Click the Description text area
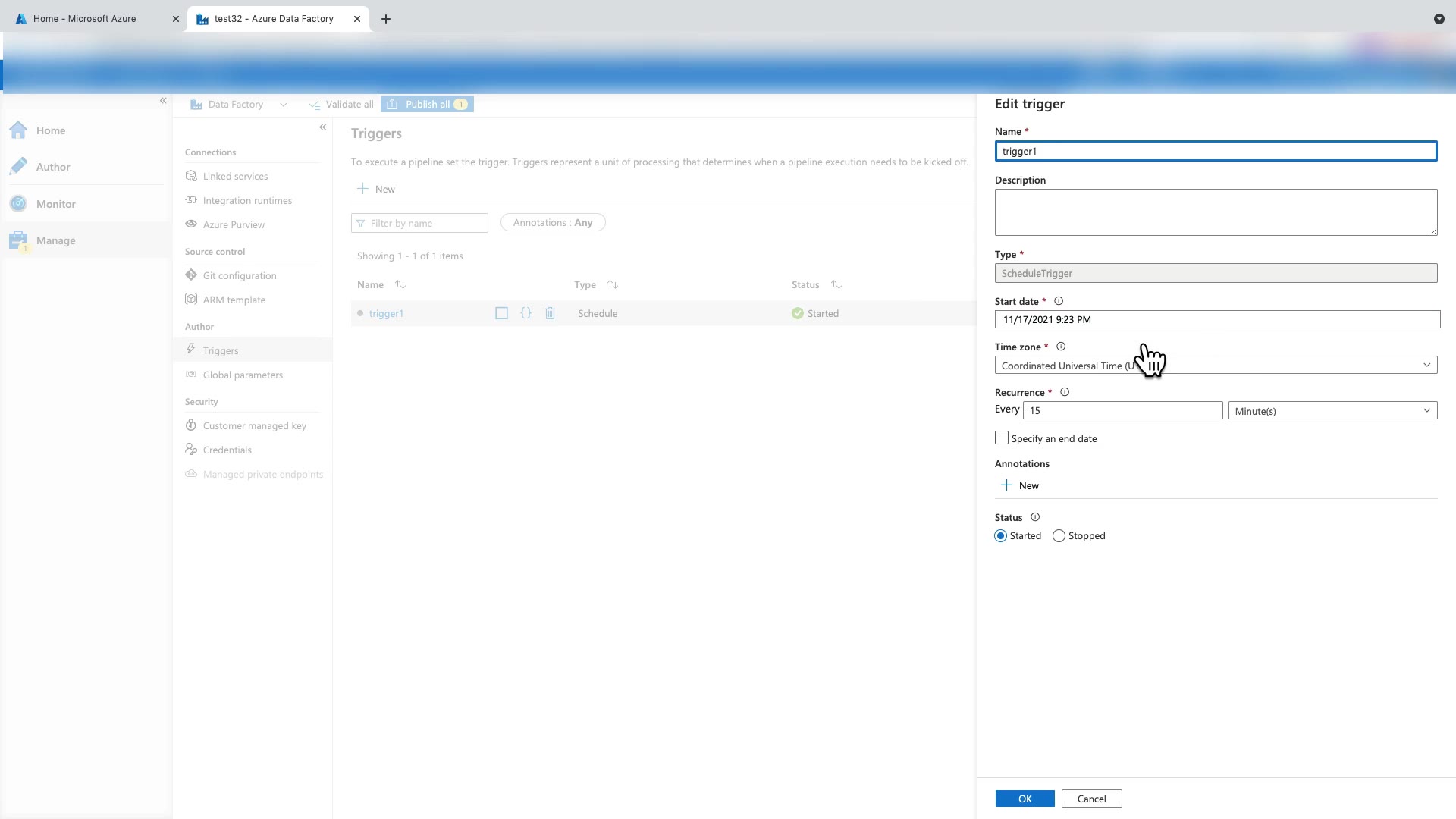 coord(1216,212)
